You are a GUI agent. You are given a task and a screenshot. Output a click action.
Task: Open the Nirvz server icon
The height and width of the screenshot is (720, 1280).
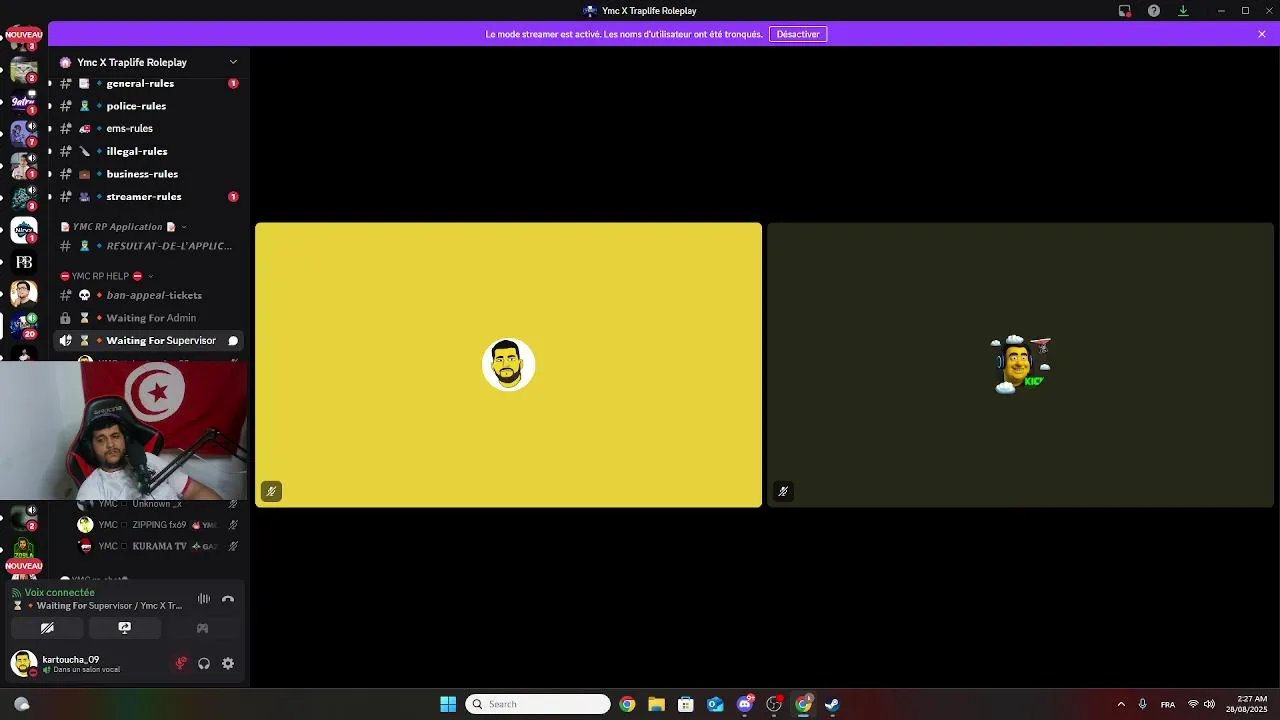click(24, 231)
